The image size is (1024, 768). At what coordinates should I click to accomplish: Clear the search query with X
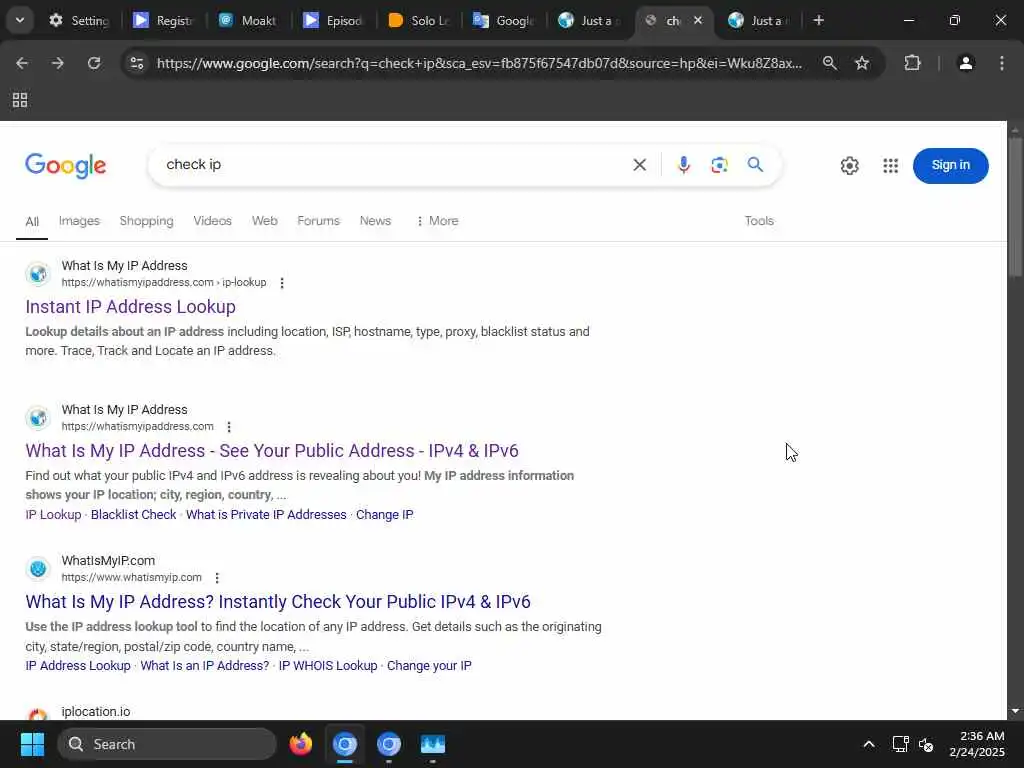[x=639, y=165]
